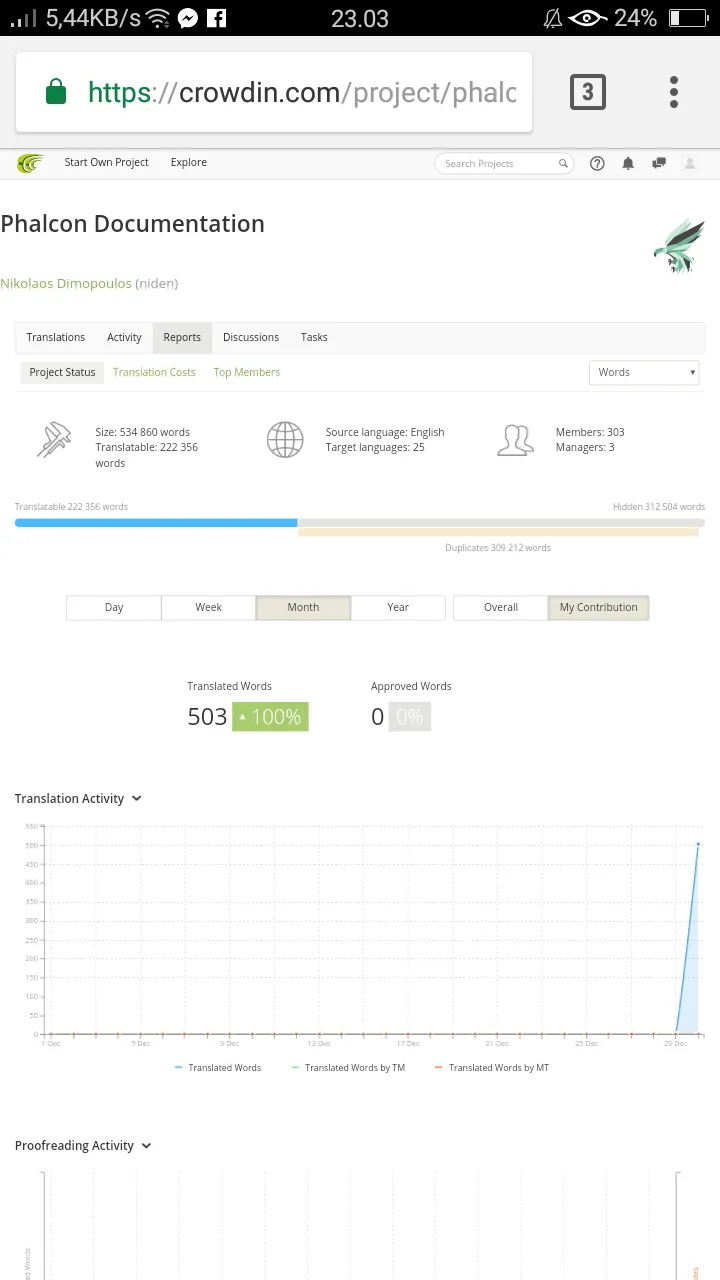Open the Discussions tab

(251, 337)
